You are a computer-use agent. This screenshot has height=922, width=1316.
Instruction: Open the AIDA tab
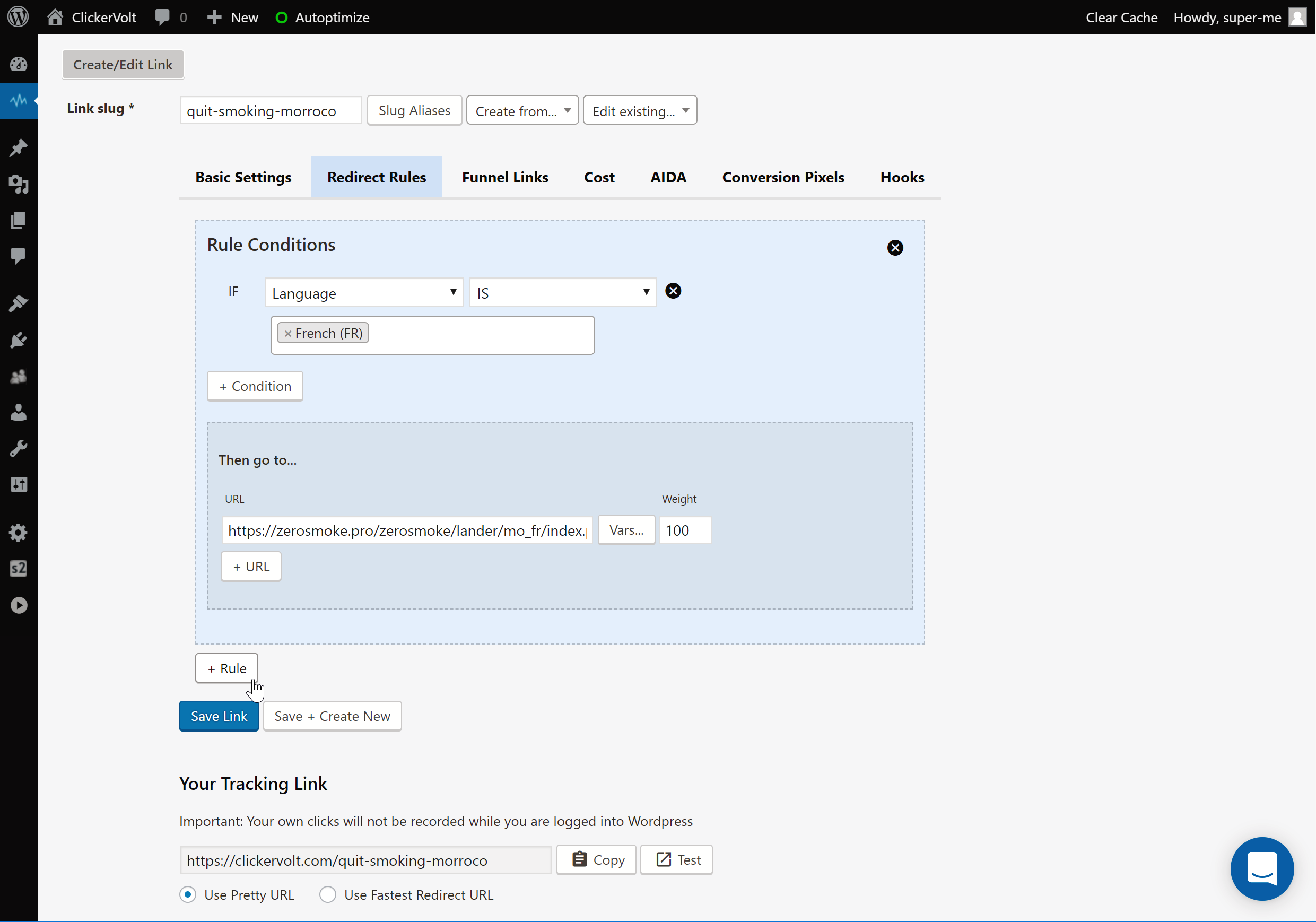tap(668, 177)
